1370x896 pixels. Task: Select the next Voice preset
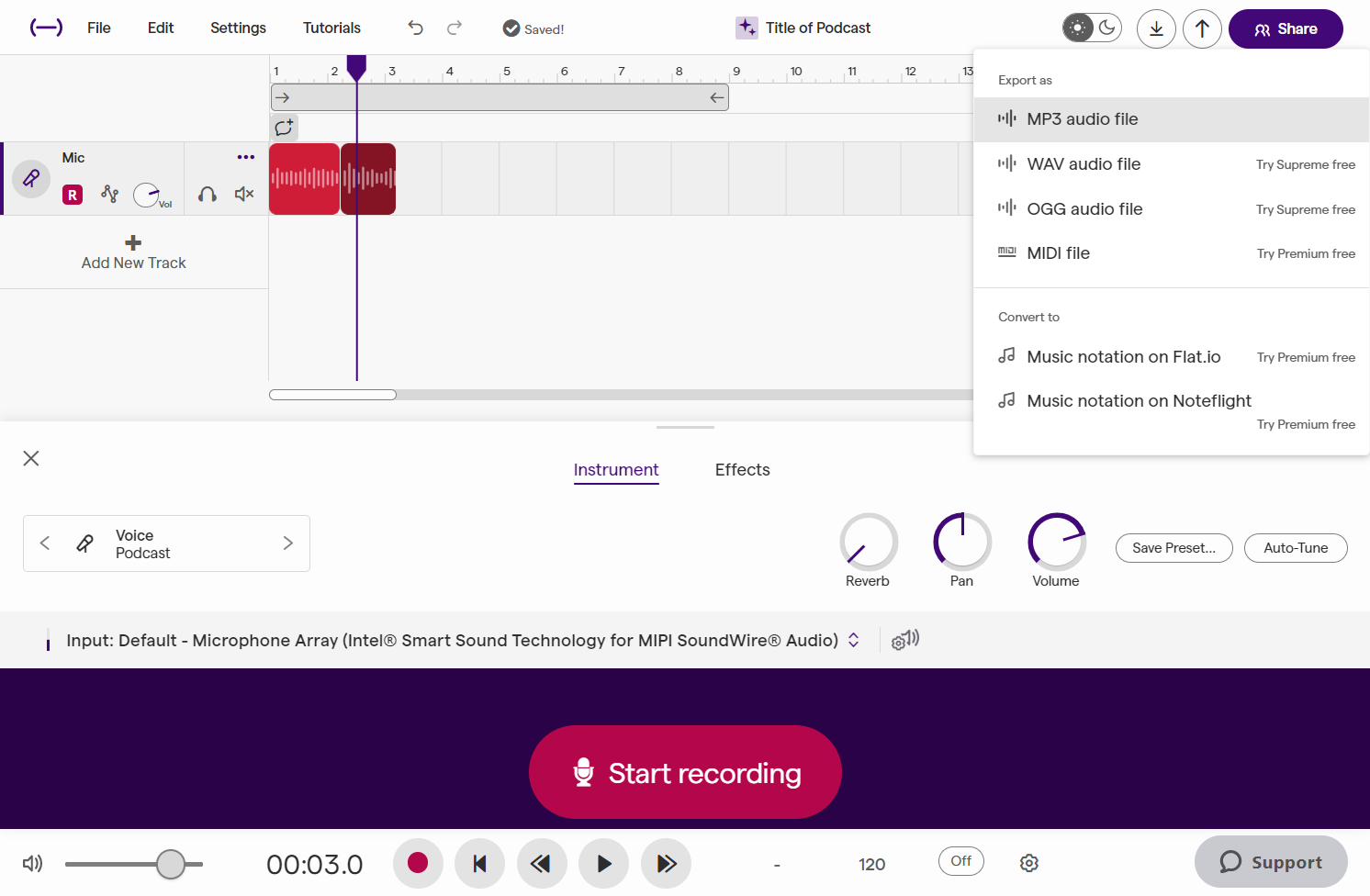pos(287,543)
